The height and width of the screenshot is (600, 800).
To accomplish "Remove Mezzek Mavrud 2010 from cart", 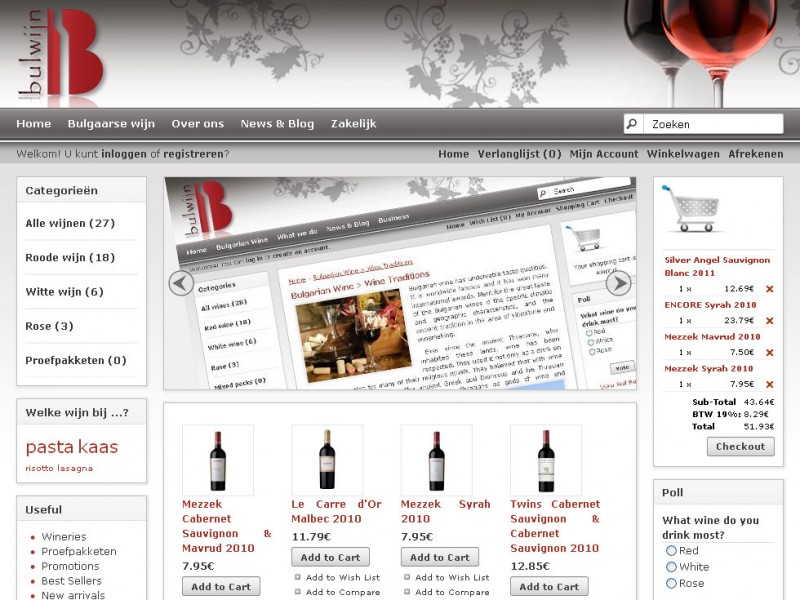I will pyautogui.click(x=770, y=353).
